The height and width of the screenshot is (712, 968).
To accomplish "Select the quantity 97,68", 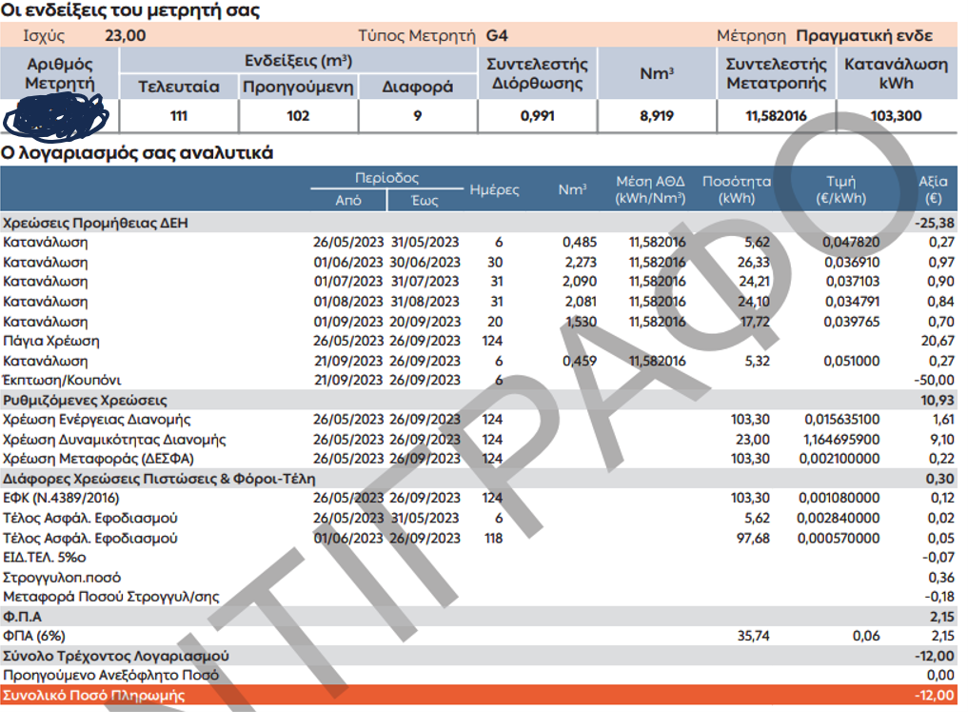I will point(753,538).
